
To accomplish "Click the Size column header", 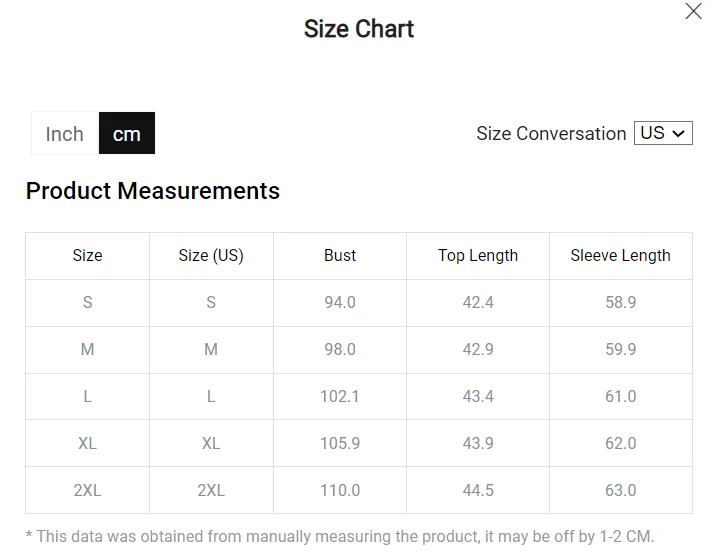I will [x=87, y=255].
